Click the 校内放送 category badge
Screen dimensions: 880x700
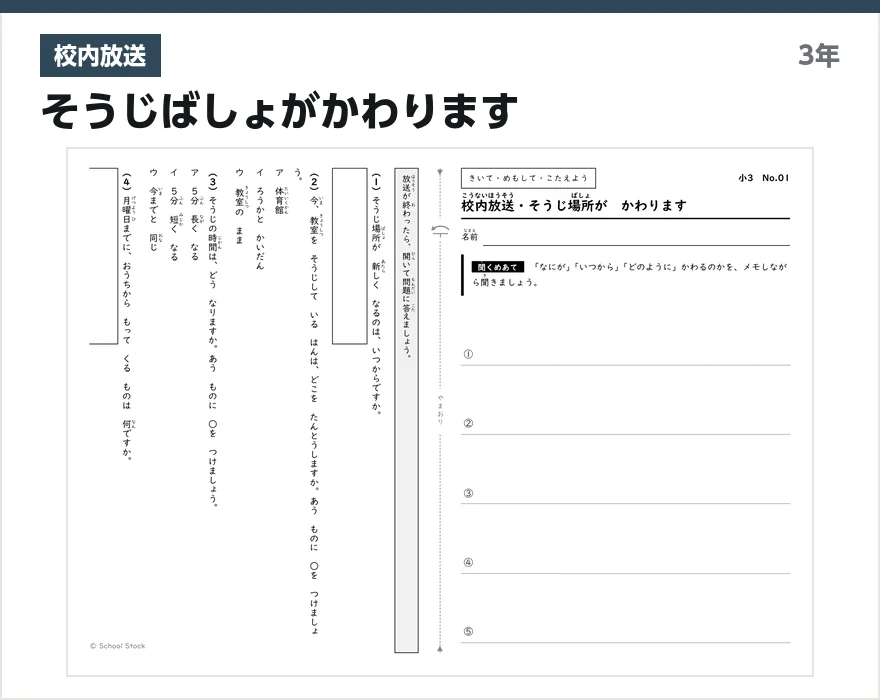pyautogui.click(x=100, y=56)
